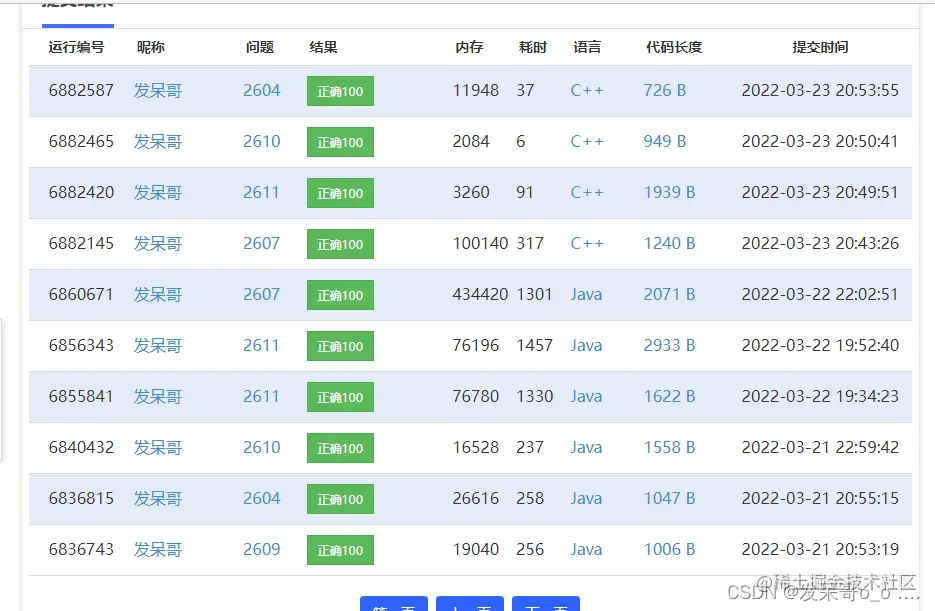This screenshot has height=611, width=935.
Task: View 2071 B code length link
Action: (x=669, y=294)
